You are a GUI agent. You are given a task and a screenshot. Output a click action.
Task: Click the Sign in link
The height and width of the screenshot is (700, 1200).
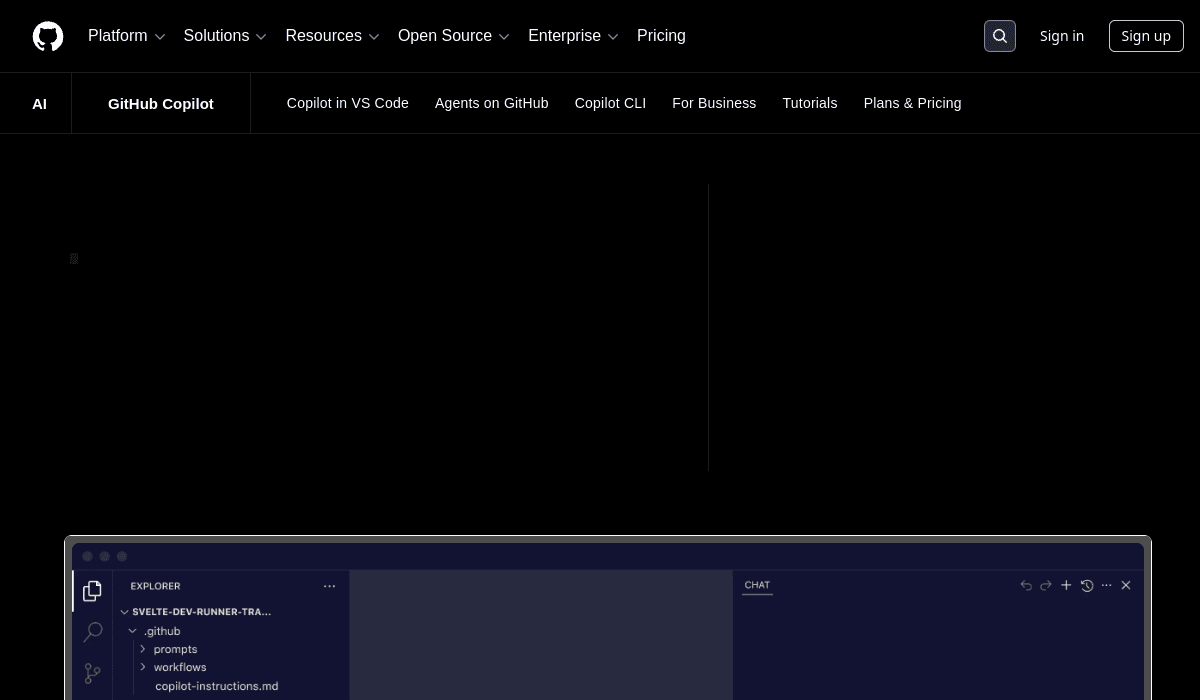pyautogui.click(x=1062, y=36)
